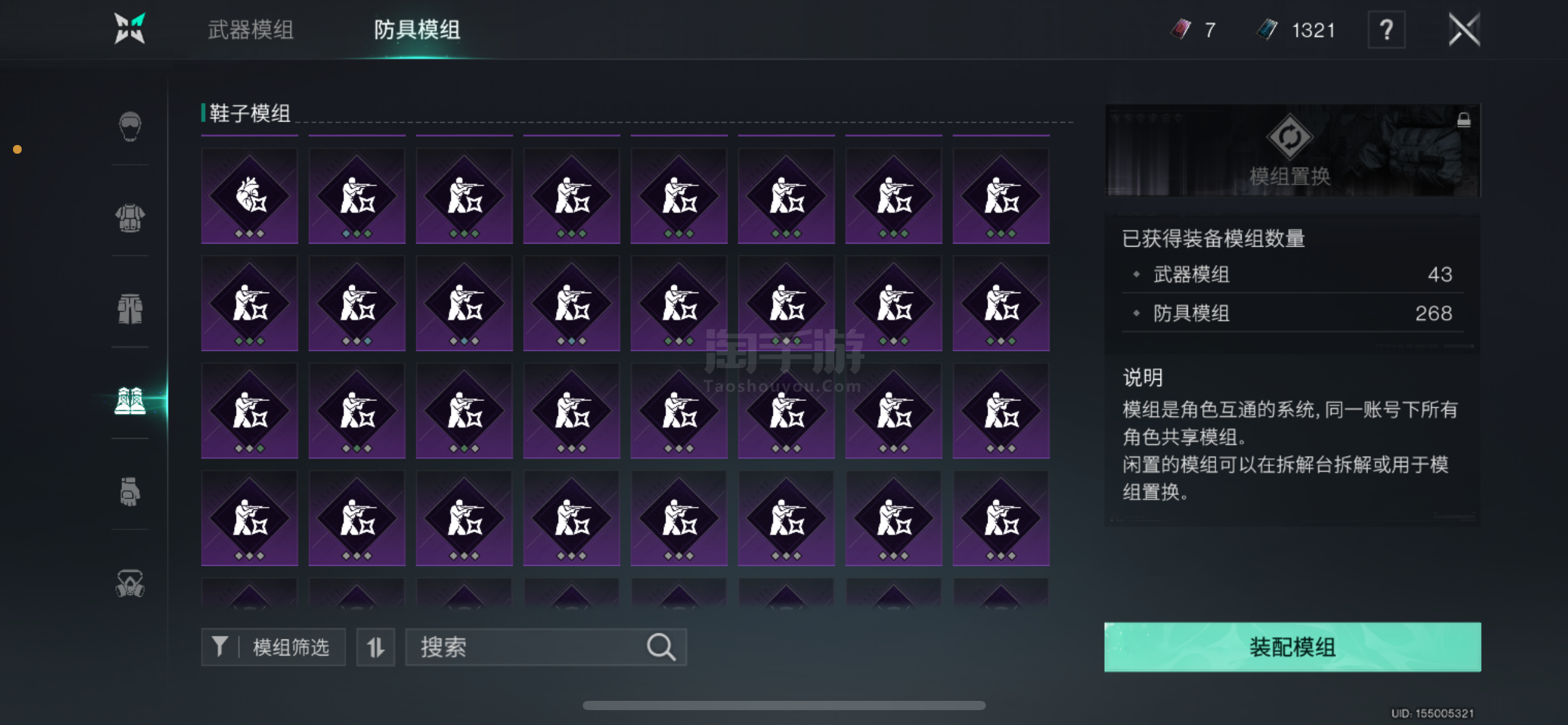Screen dimensions: 1568x725
Task: Click the game logo icon at top left
Action: pyautogui.click(x=130, y=29)
